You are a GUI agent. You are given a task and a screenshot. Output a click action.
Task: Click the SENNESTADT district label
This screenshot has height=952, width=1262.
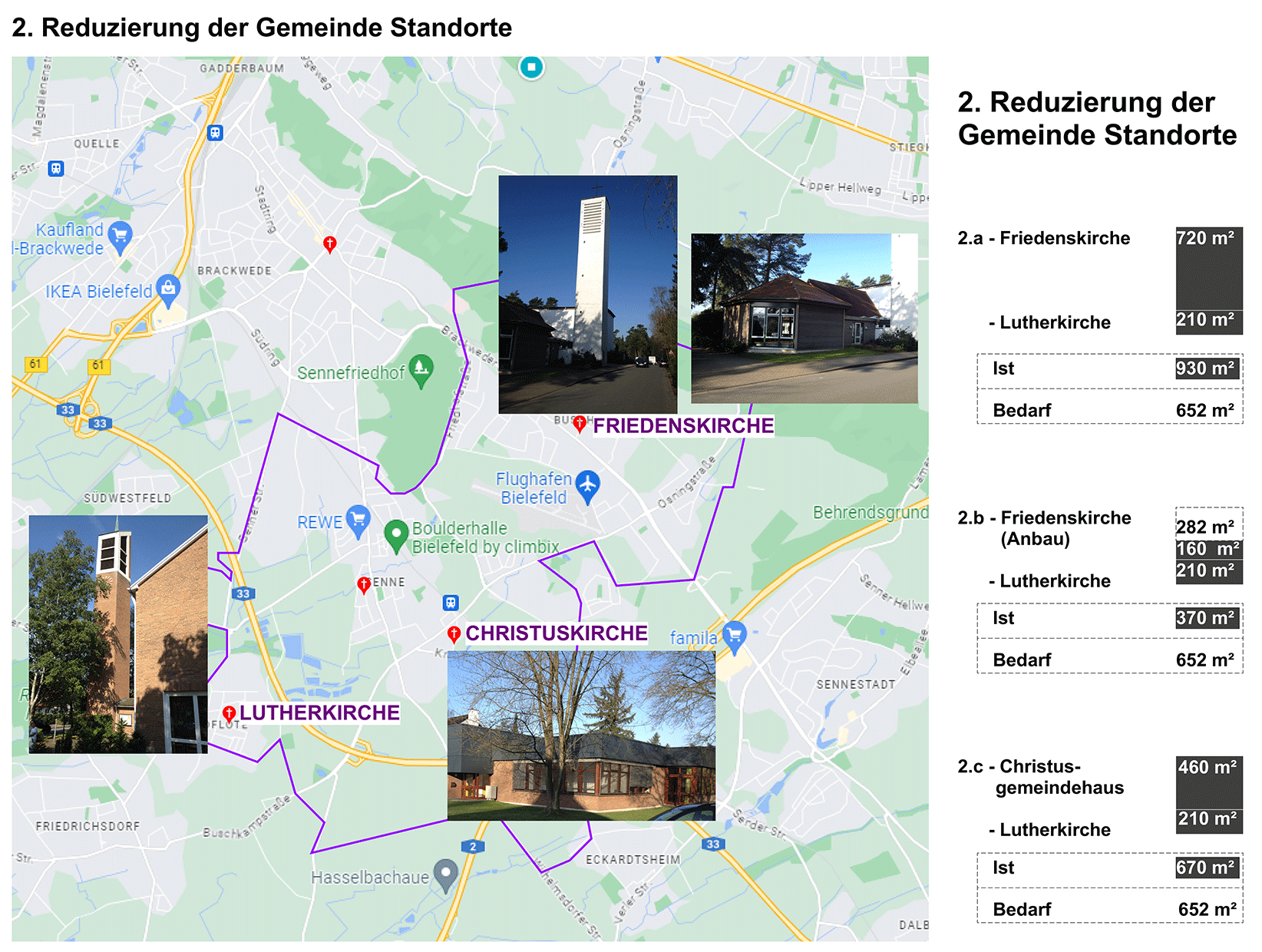tap(856, 684)
